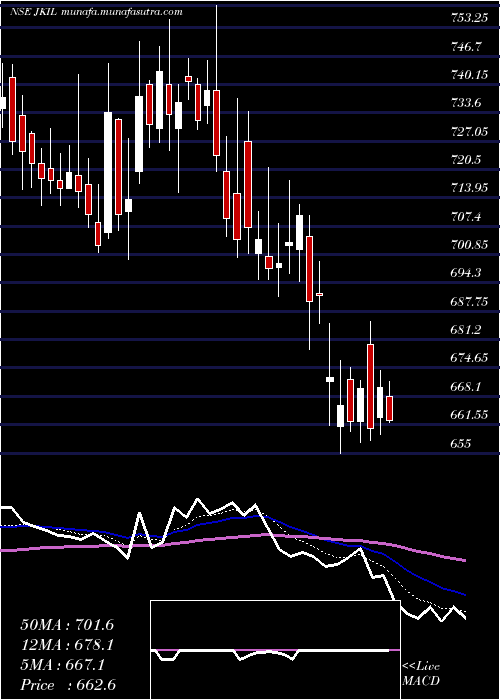Click the 687.75 price axis label

(x=468, y=302)
